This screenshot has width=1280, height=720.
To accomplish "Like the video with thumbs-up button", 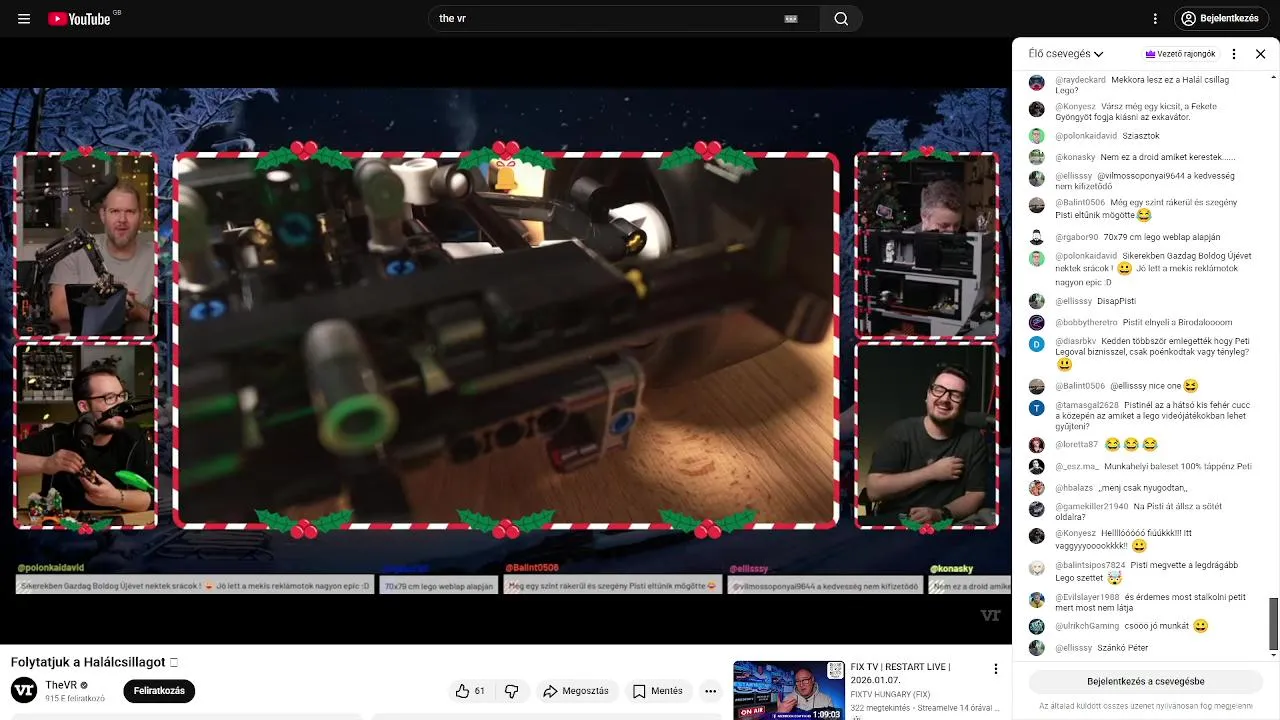I will click(x=470, y=691).
